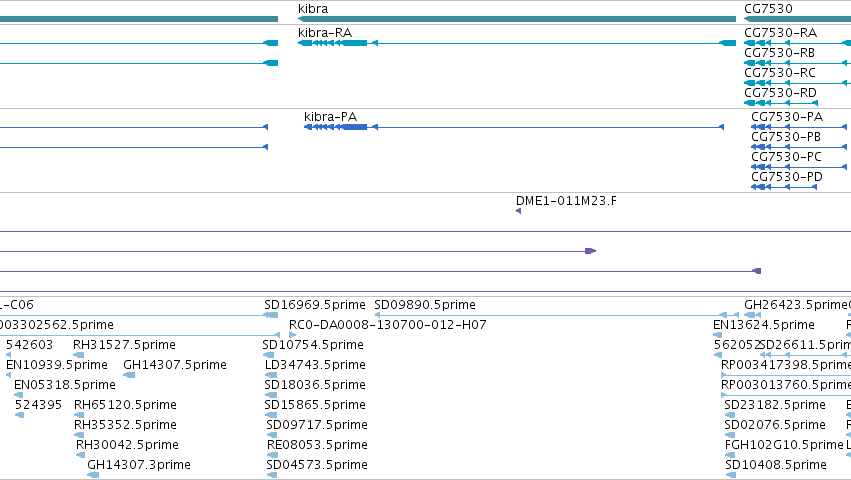Select the CG7530-PD protein label
Screen dimensions: 851x480
click(x=786, y=177)
